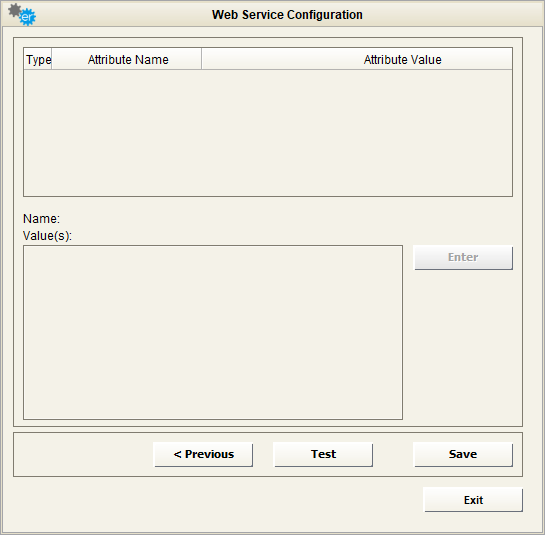The width and height of the screenshot is (545, 535).
Task: Exit the configuration dialog
Action: (473, 500)
